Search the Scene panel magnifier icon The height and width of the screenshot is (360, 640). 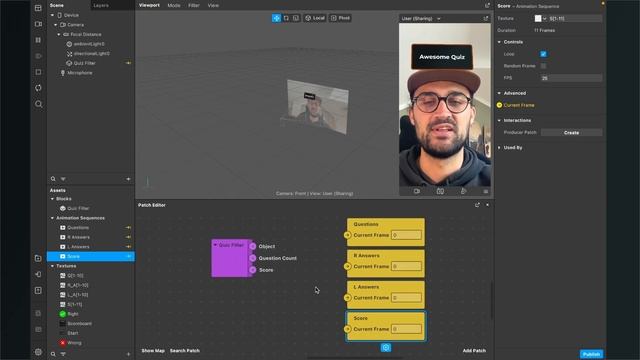pyautogui.click(x=53, y=179)
